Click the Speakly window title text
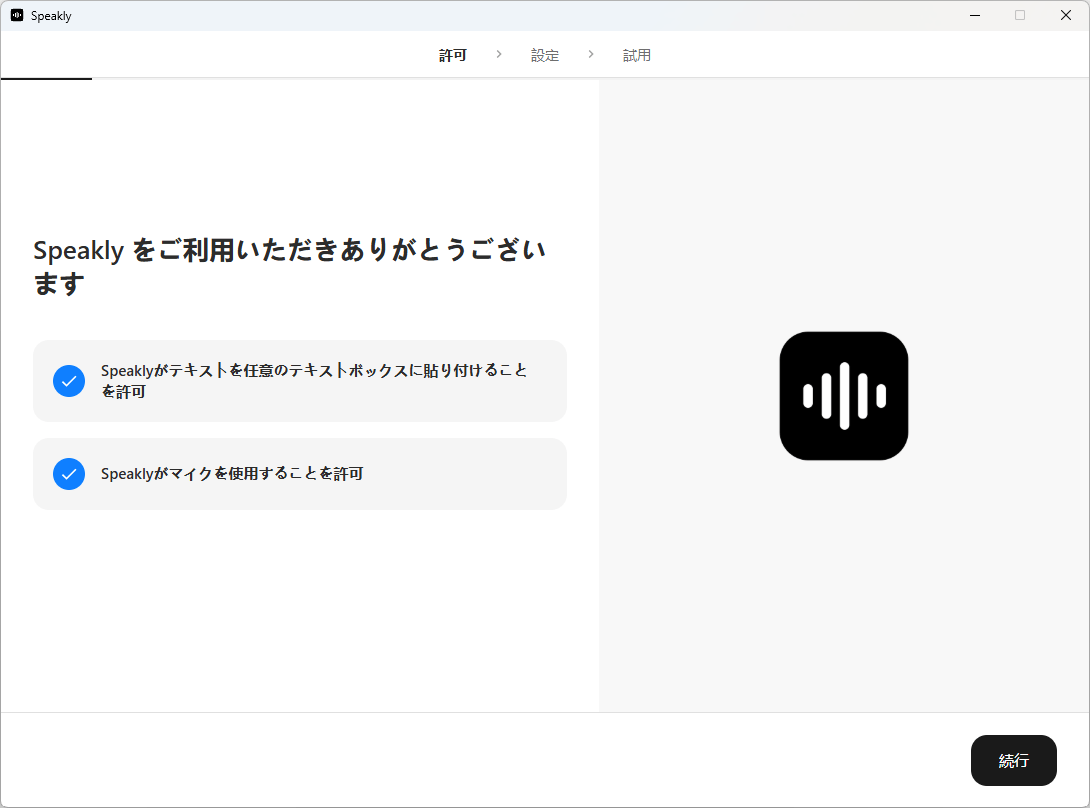This screenshot has width=1090, height=808. pos(51,16)
